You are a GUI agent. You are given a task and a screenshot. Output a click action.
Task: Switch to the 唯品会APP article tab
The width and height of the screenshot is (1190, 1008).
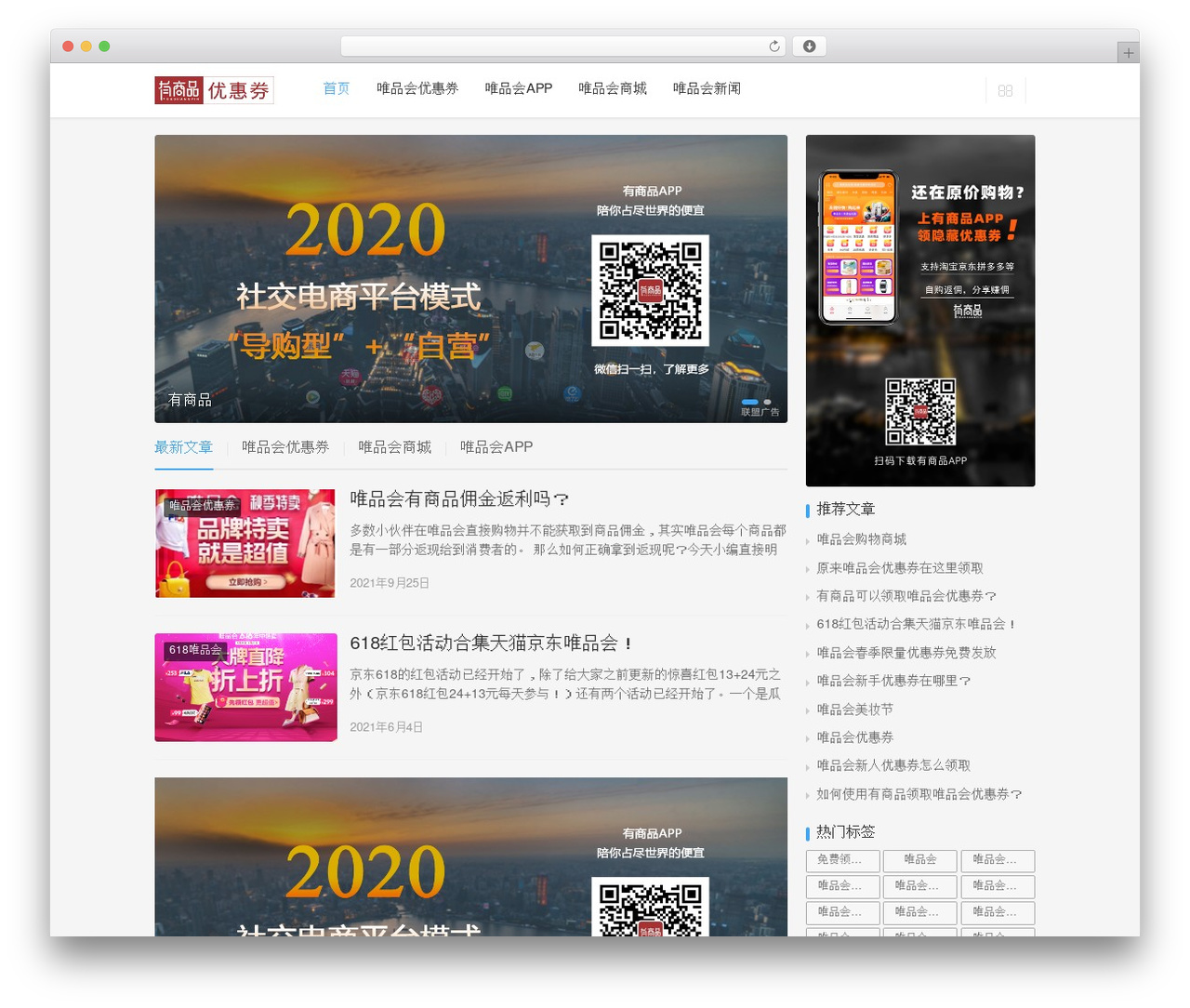(x=496, y=447)
